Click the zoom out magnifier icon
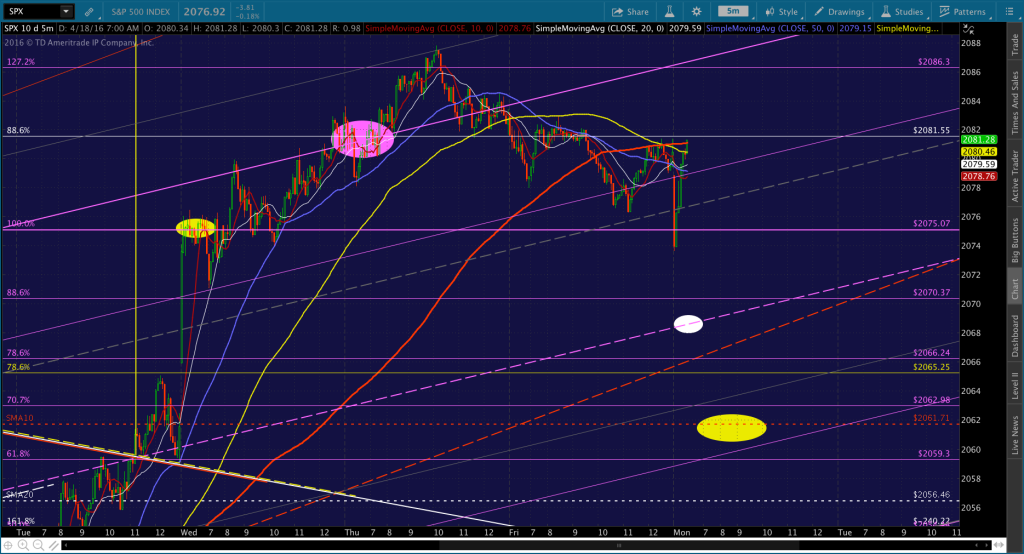 [x=39, y=545]
